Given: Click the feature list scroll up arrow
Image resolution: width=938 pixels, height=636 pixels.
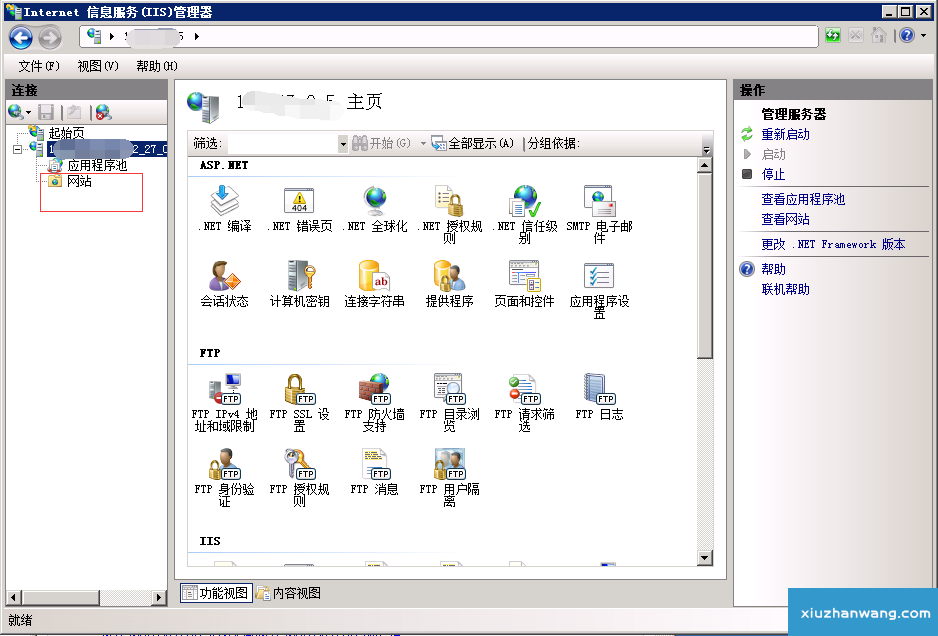Looking at the screenshot, I should tap(705, 165).
